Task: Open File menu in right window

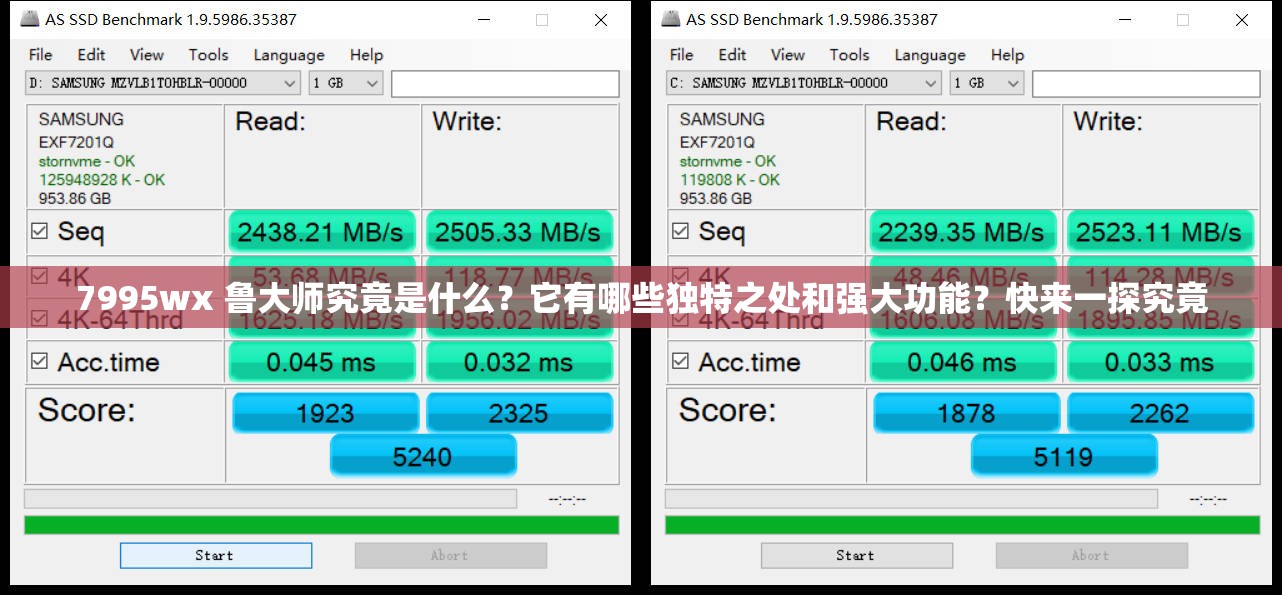Action: tap(682, 55)
